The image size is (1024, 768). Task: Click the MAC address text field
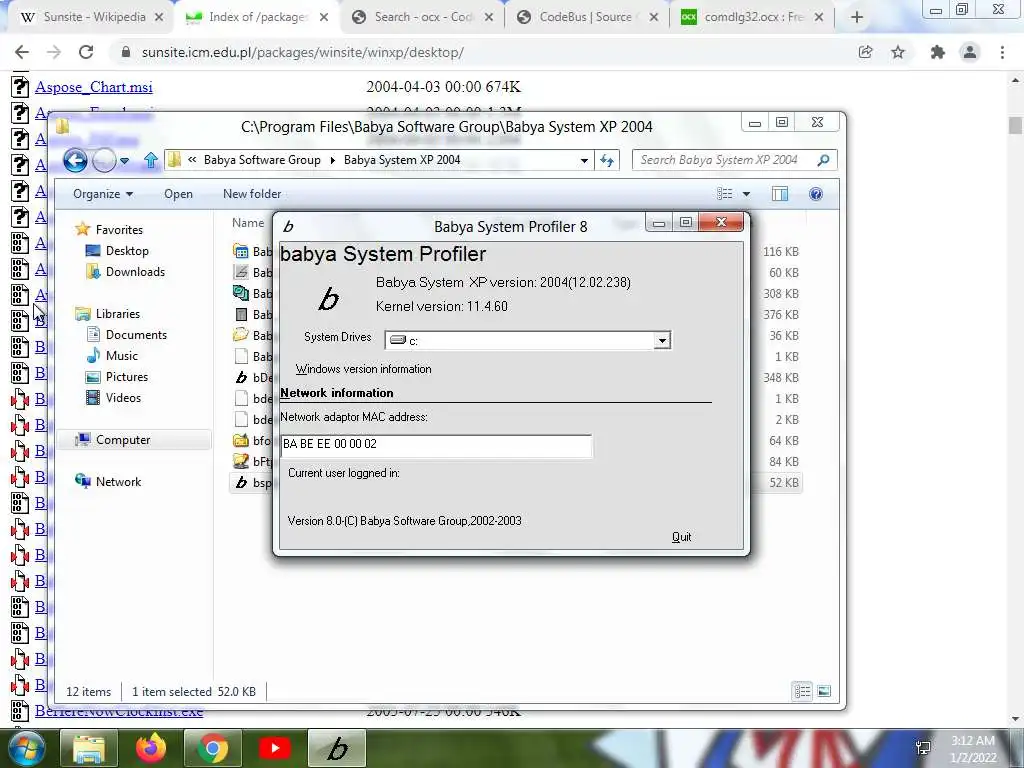[436, 445]
